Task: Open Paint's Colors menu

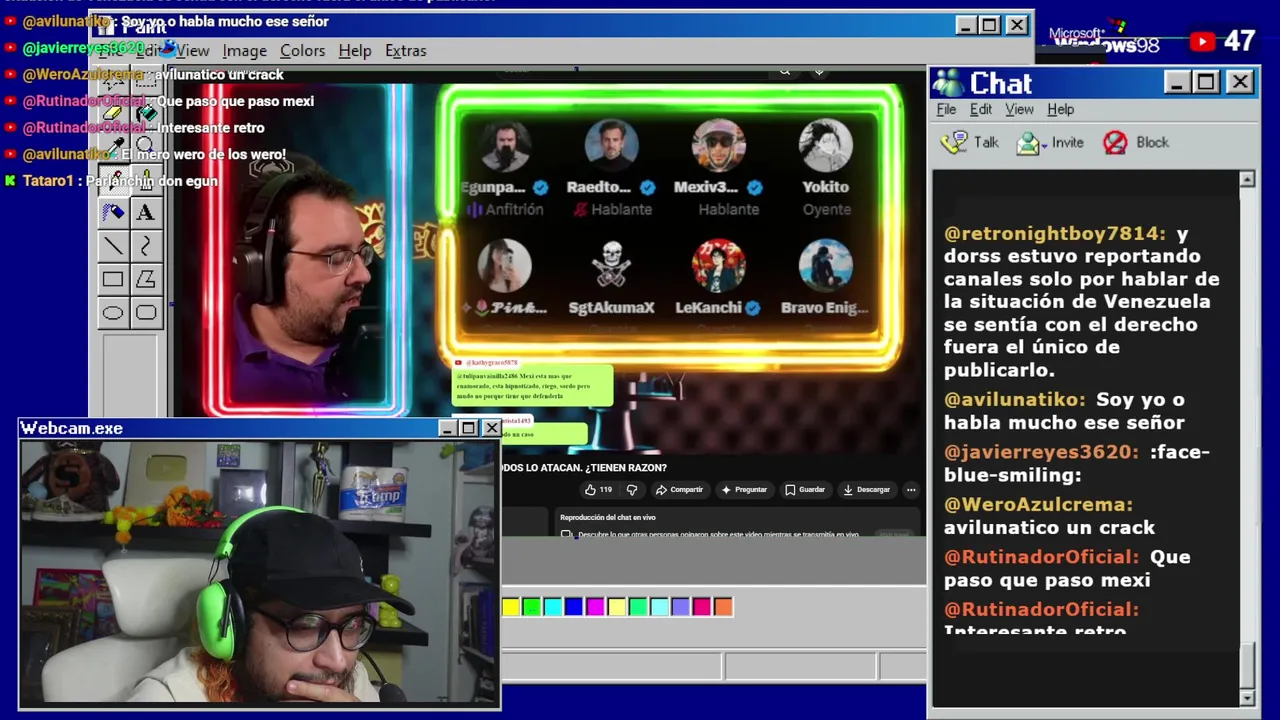Action: click(302, 50)
